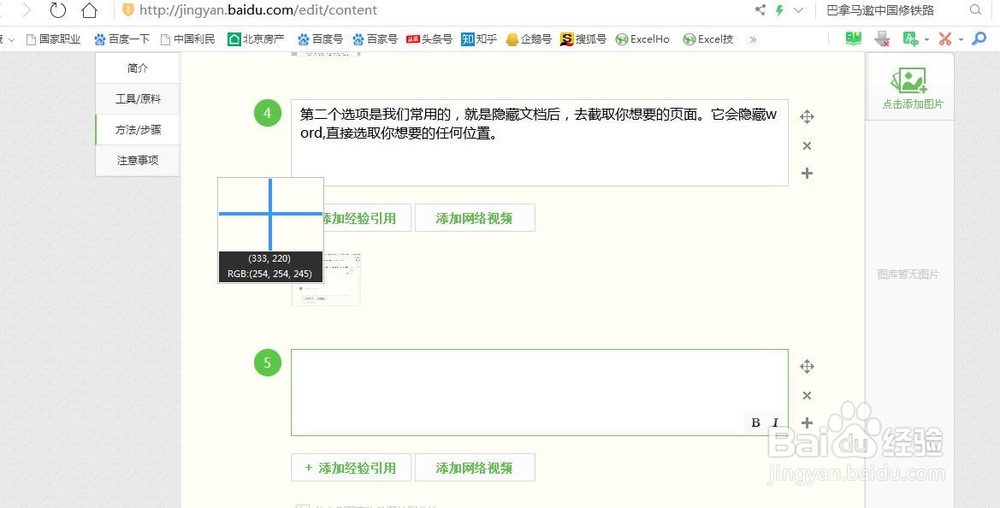1000x508 pixels.
Task: Reload the page with the refresh icon
Action: click(x=58, y=10)
